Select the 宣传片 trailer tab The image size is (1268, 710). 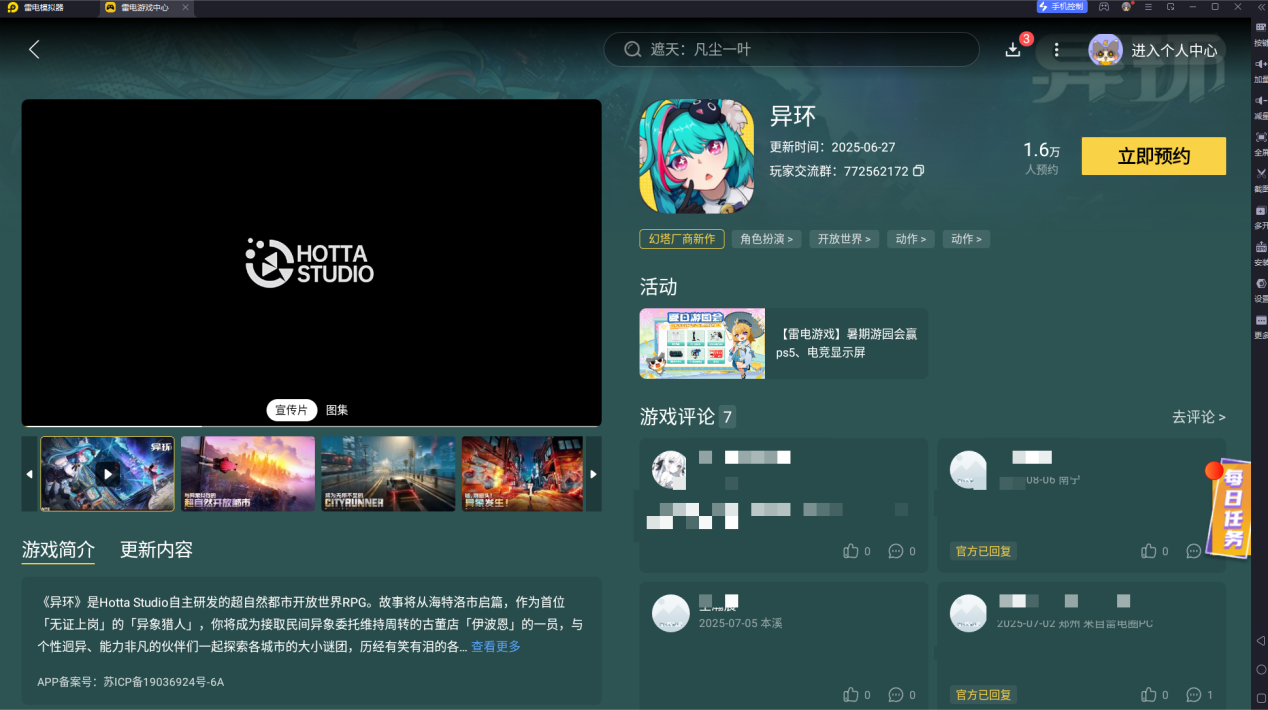coord(291,410)
